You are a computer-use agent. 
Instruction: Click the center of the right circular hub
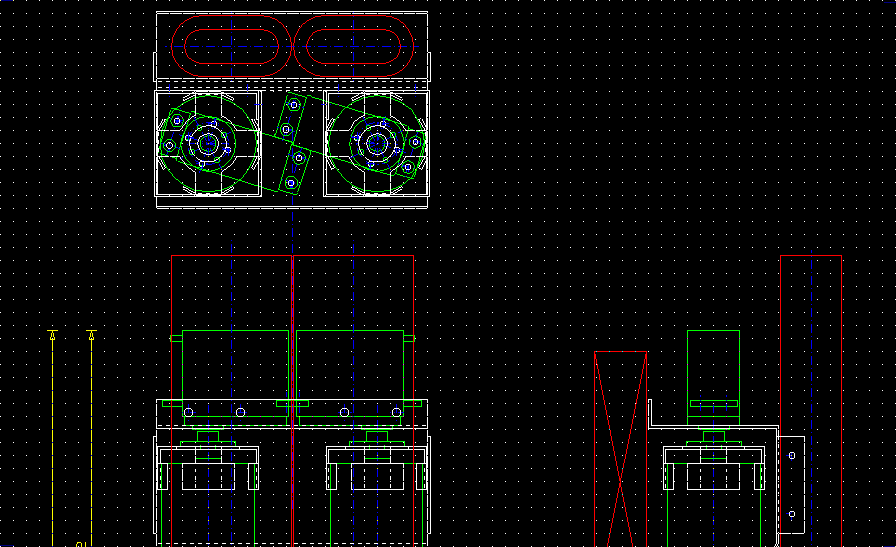[377, 144]
